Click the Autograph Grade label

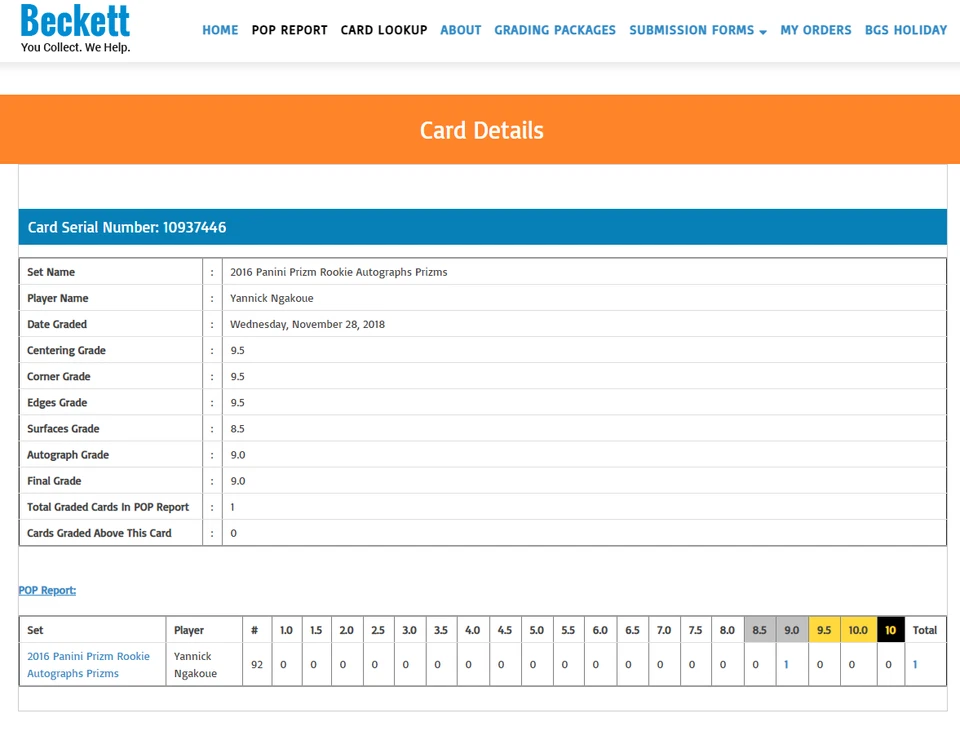[68, 455]
